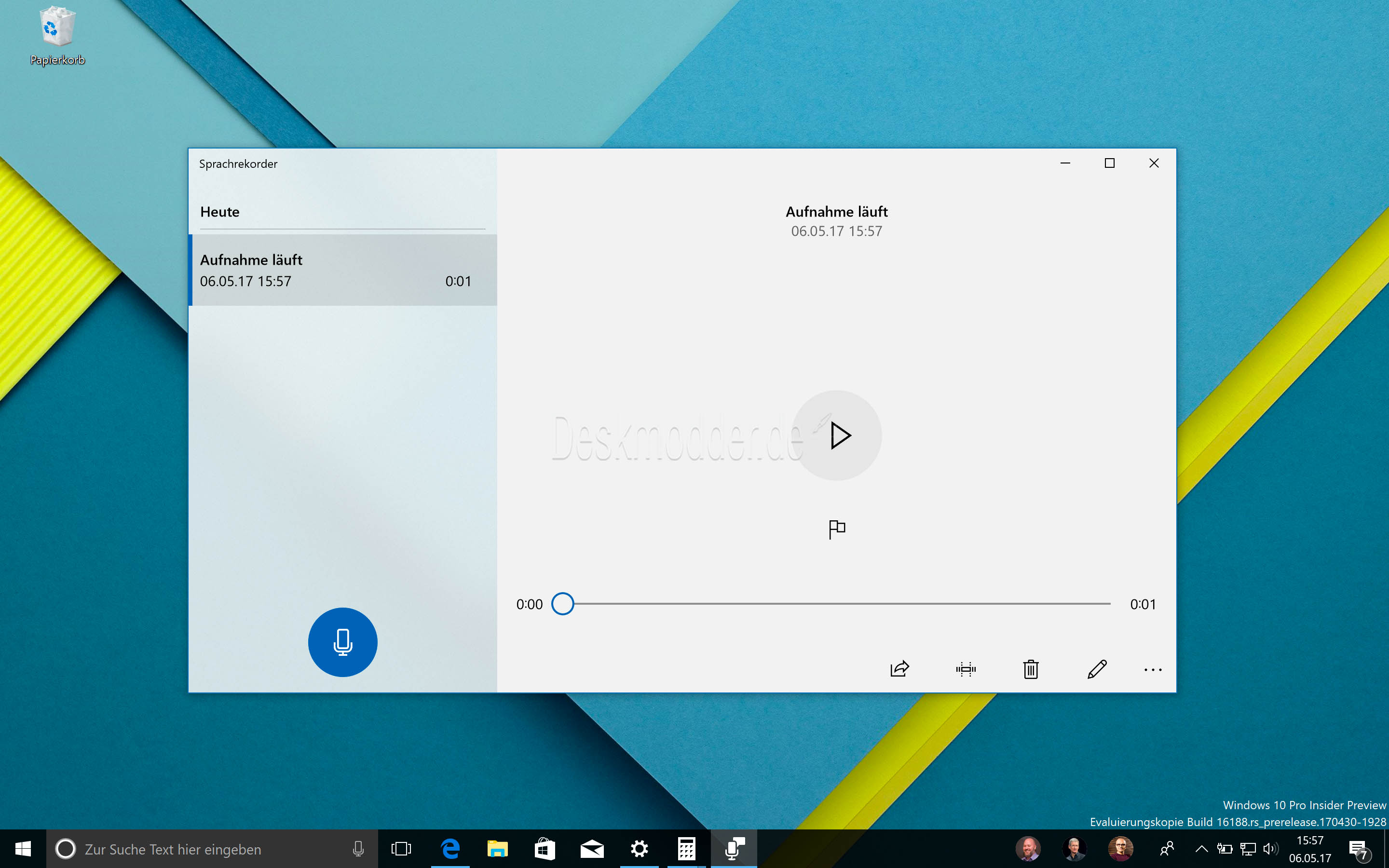Open File Explorer from taskbar
The width and height of the screenshot is (1389, 868).
click(x=498, y=849)
